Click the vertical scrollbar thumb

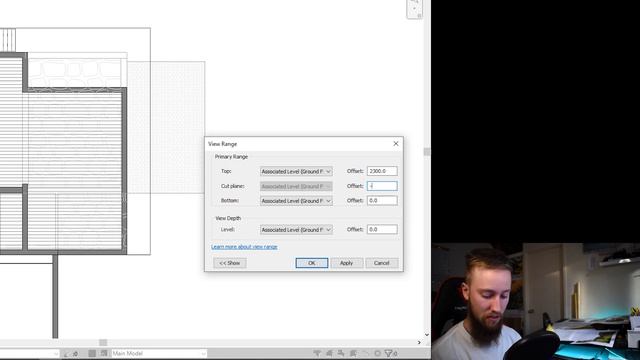pyautogui.click(x=427, y=152)
